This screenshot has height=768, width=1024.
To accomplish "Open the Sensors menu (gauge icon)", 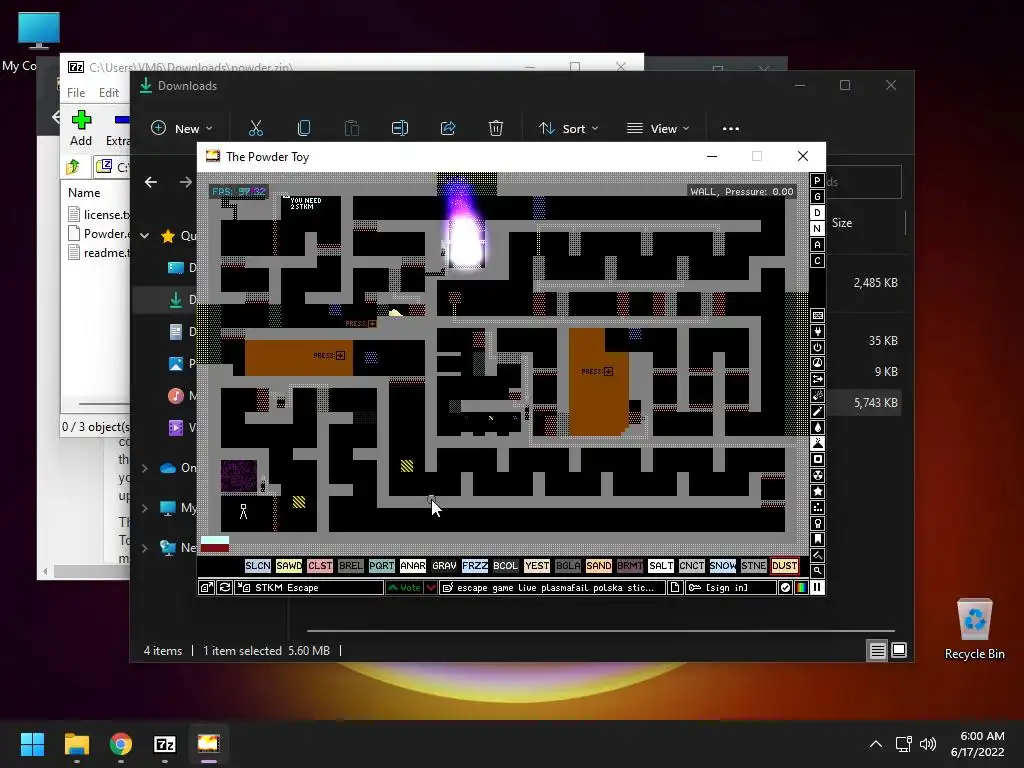I will click(817, 363).
